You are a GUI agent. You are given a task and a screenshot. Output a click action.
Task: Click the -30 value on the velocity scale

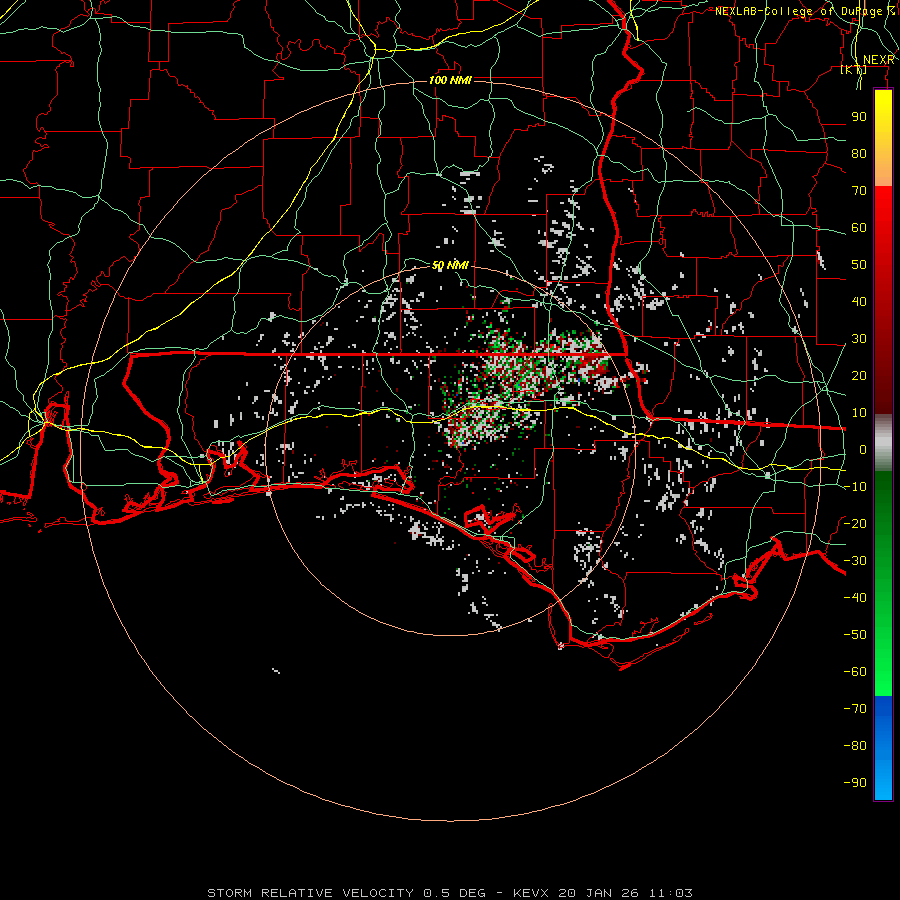tap(855, 561)
